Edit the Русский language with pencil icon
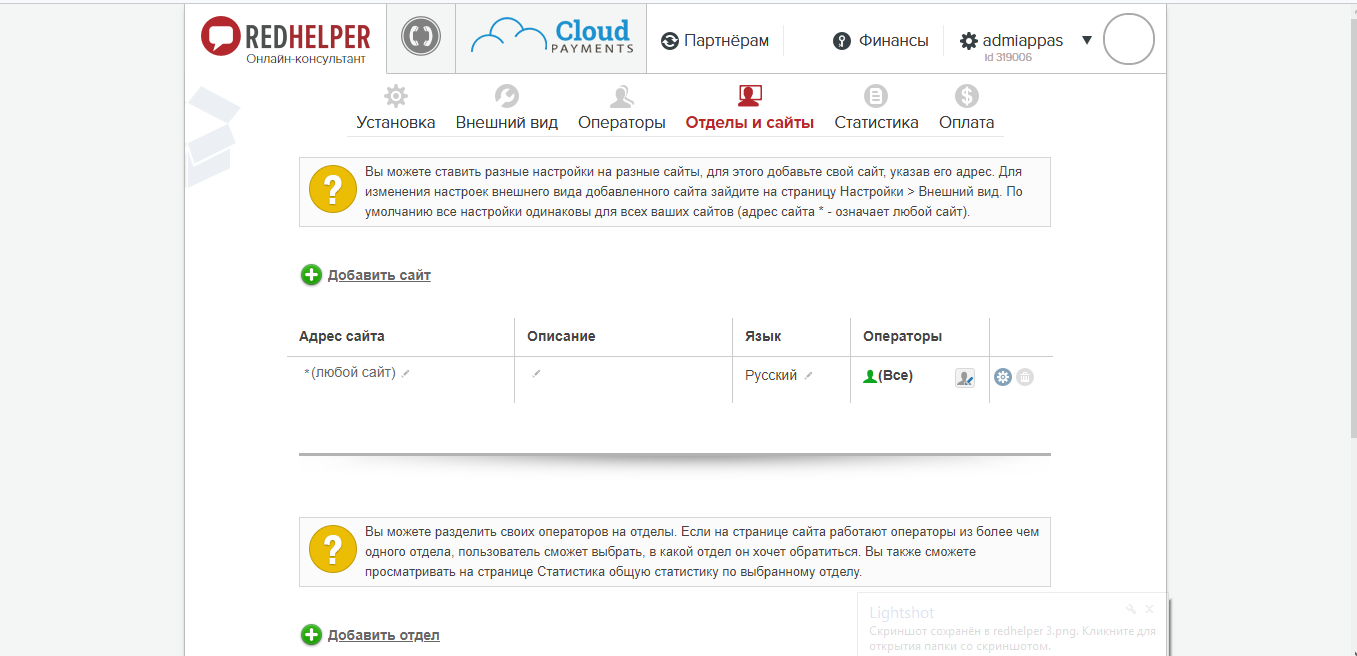1357x656 pixels. [x=809, y=375]
